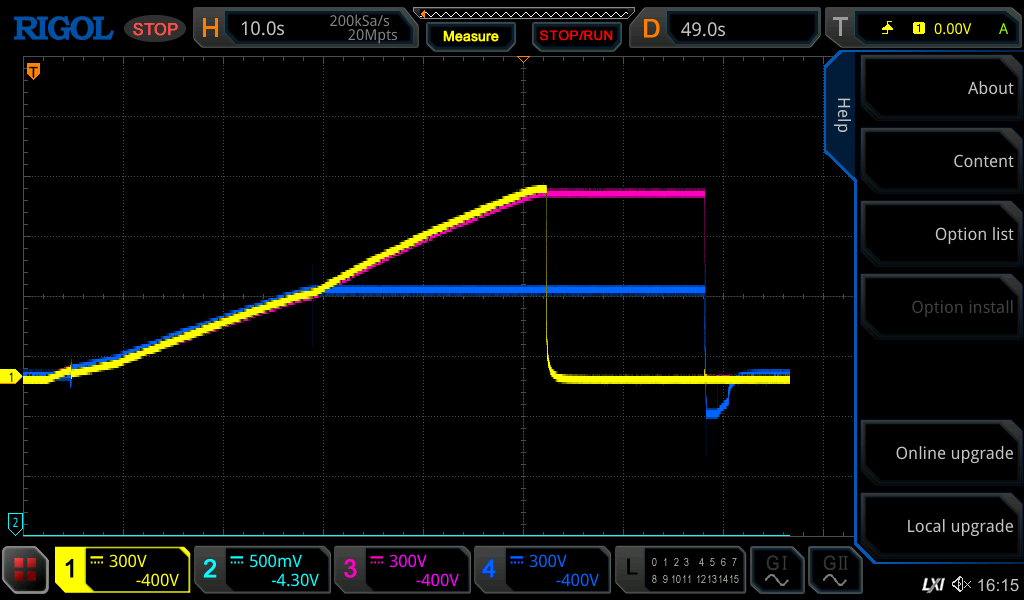Toggle channel 2 cyan 500mV label
The width and height of the screenshot is (1024, 600).
(x=261, y=570)
